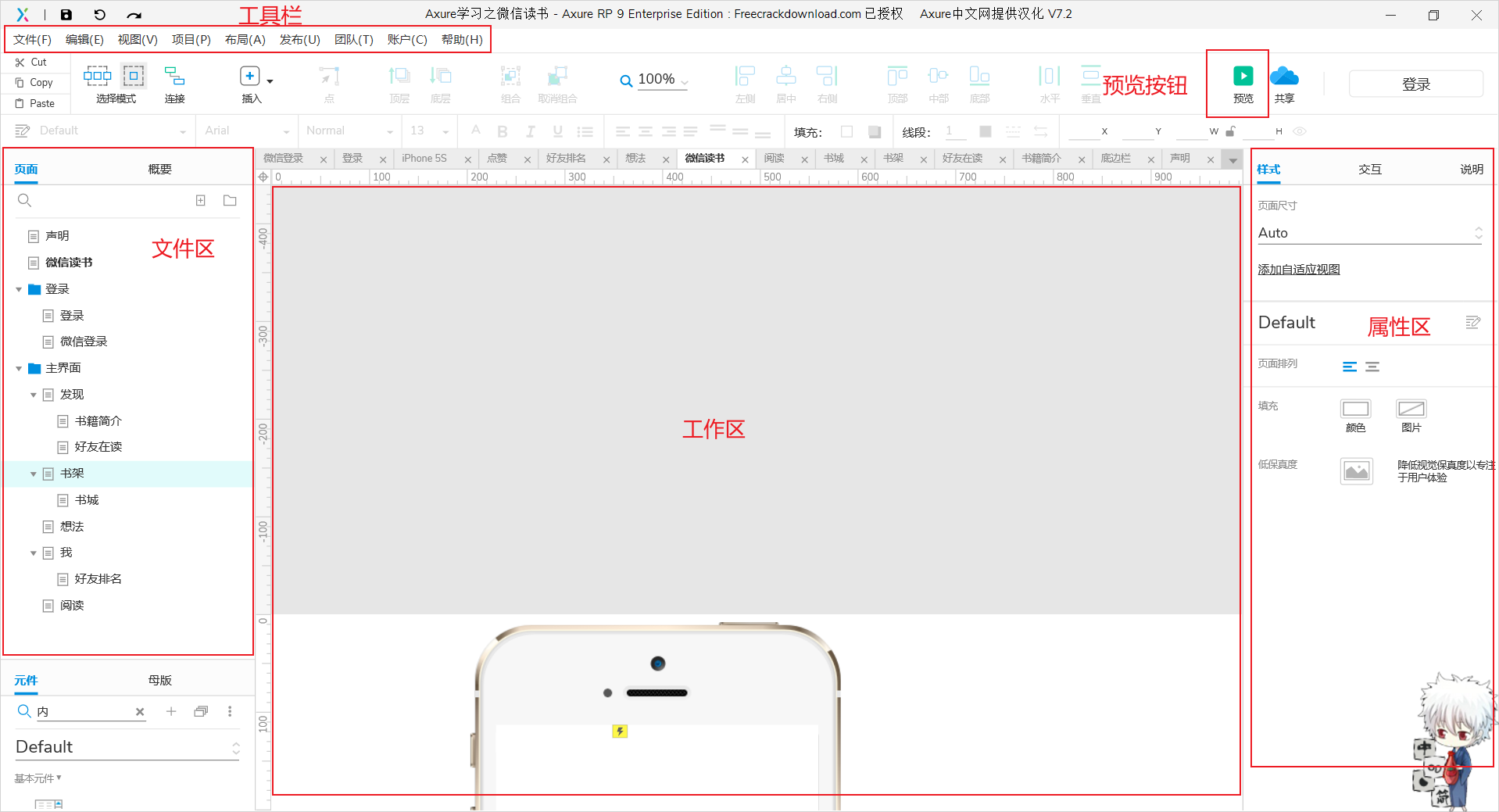Image resolution: width=1499 pixels, height=812 pixels.
Task: Click the 登录 account login button at top right
Action: 1416,84
